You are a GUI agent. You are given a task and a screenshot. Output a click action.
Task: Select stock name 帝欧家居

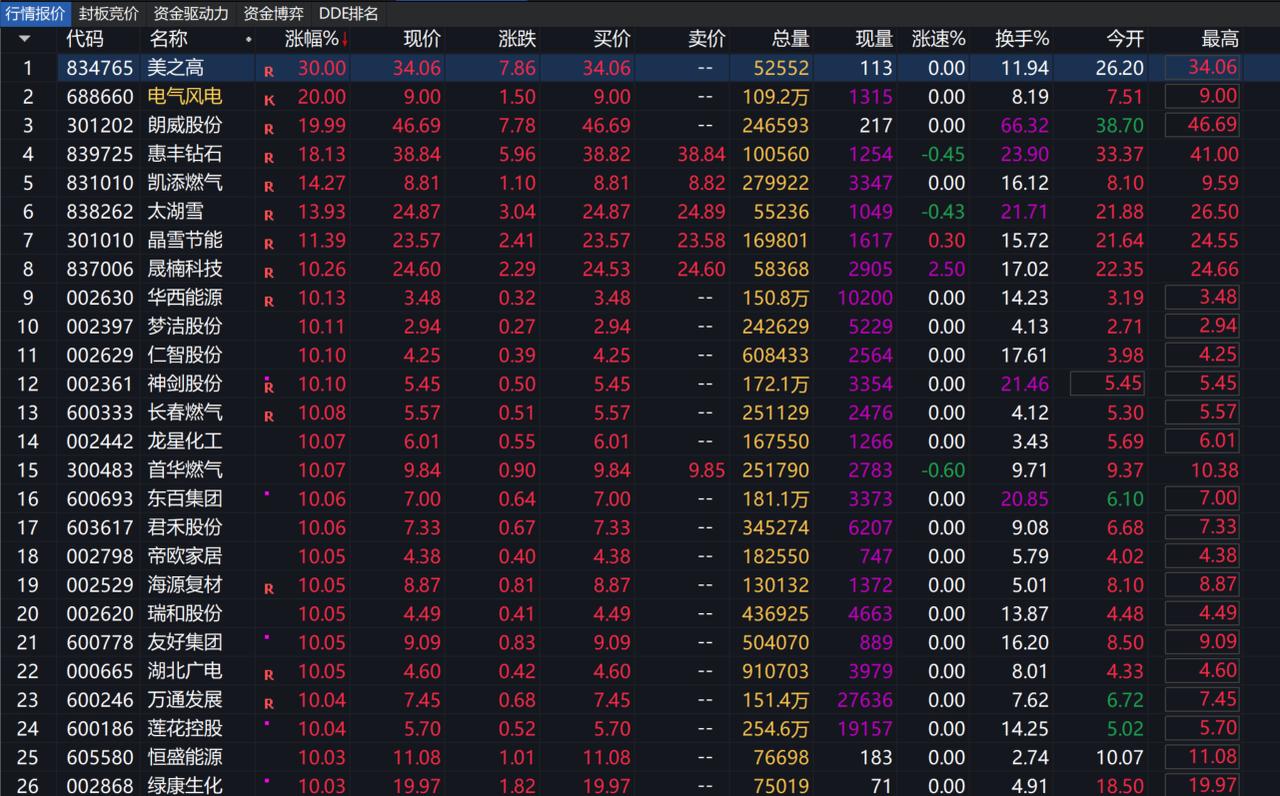(x=185, y=556)
